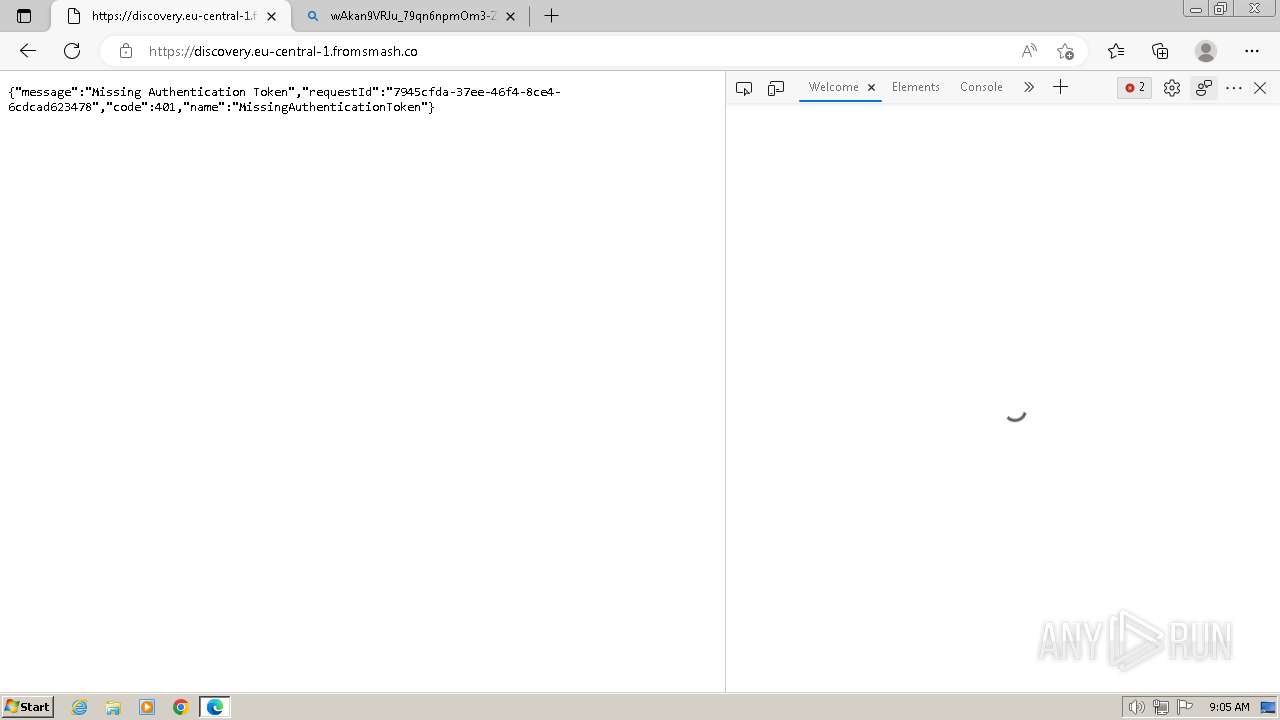Open the DevTools Elements tab
Viewport: 1280px width, 720px height.
915,87
